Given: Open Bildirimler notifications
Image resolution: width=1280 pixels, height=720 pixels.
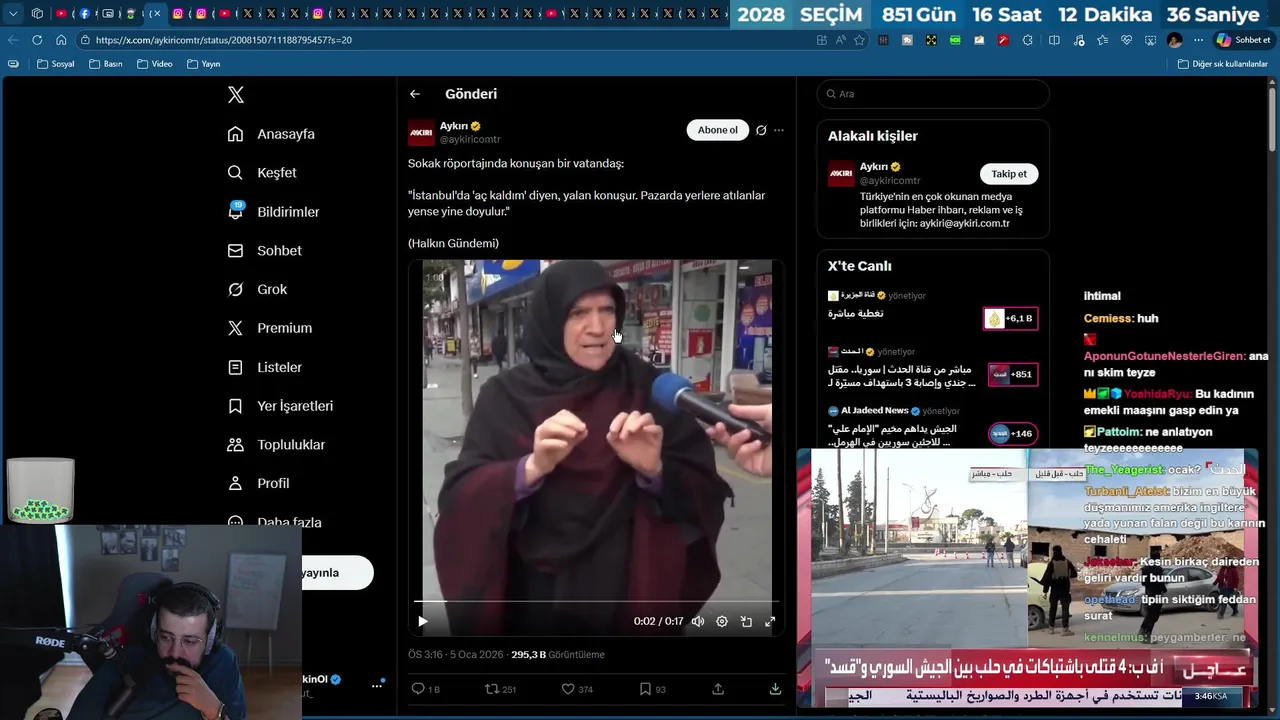Looking at the screenshot, I should [274, 212].
